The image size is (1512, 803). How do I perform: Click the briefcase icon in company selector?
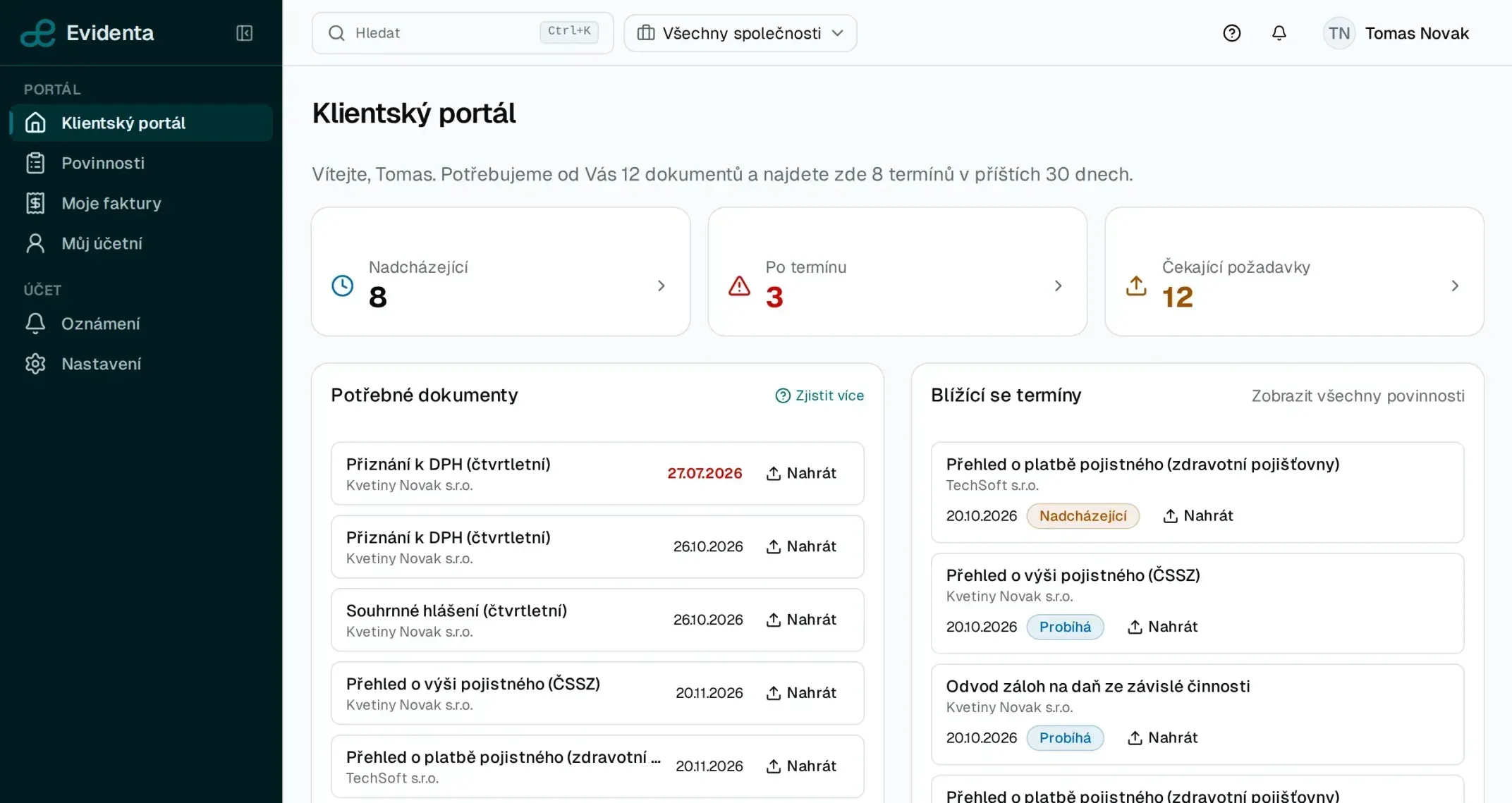(646, 33)
